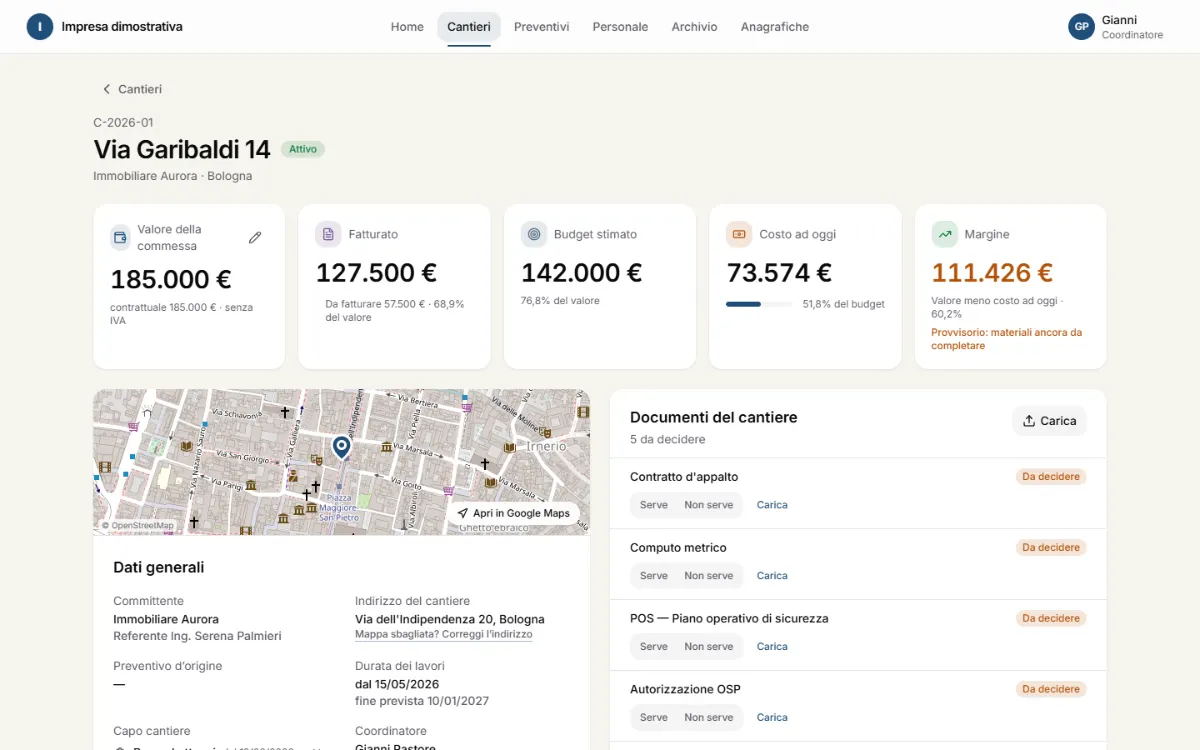
Task: Click the pencil icon to edit Valore della commessa
Action: click(x=255, y=238)
